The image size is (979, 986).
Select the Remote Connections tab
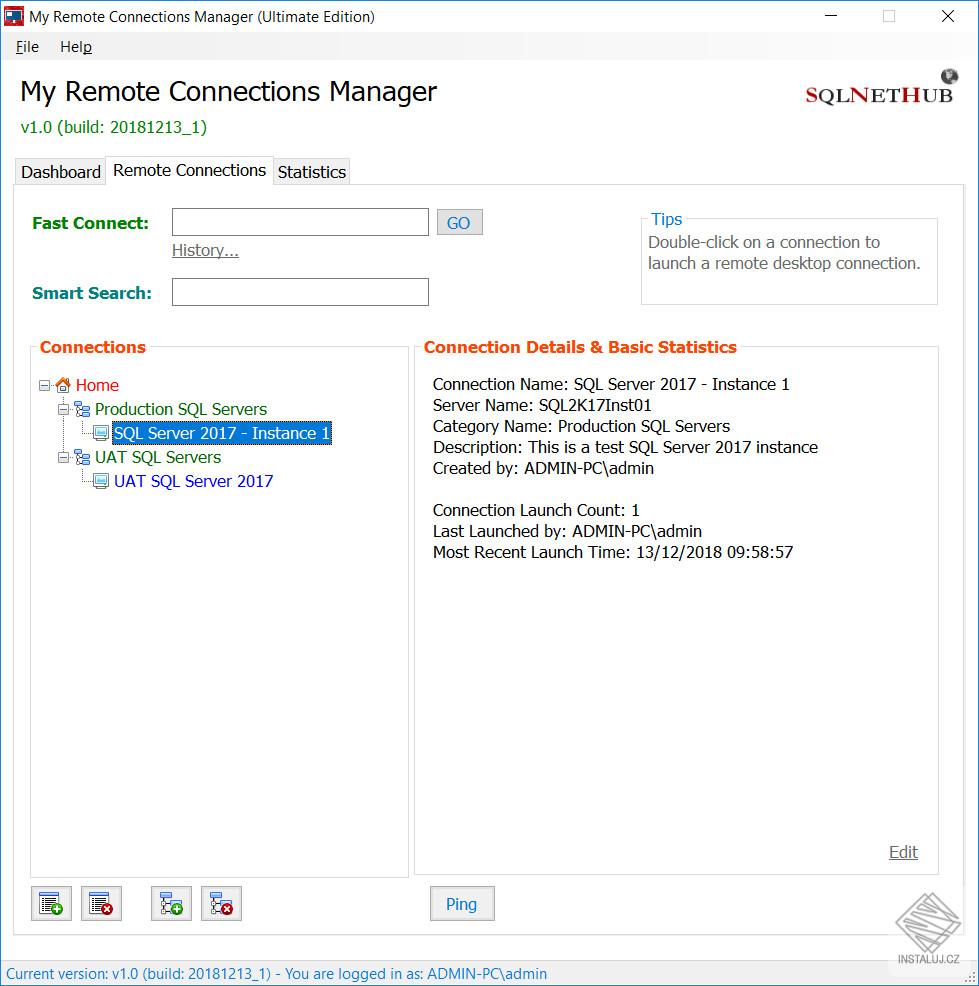point(189,170)
